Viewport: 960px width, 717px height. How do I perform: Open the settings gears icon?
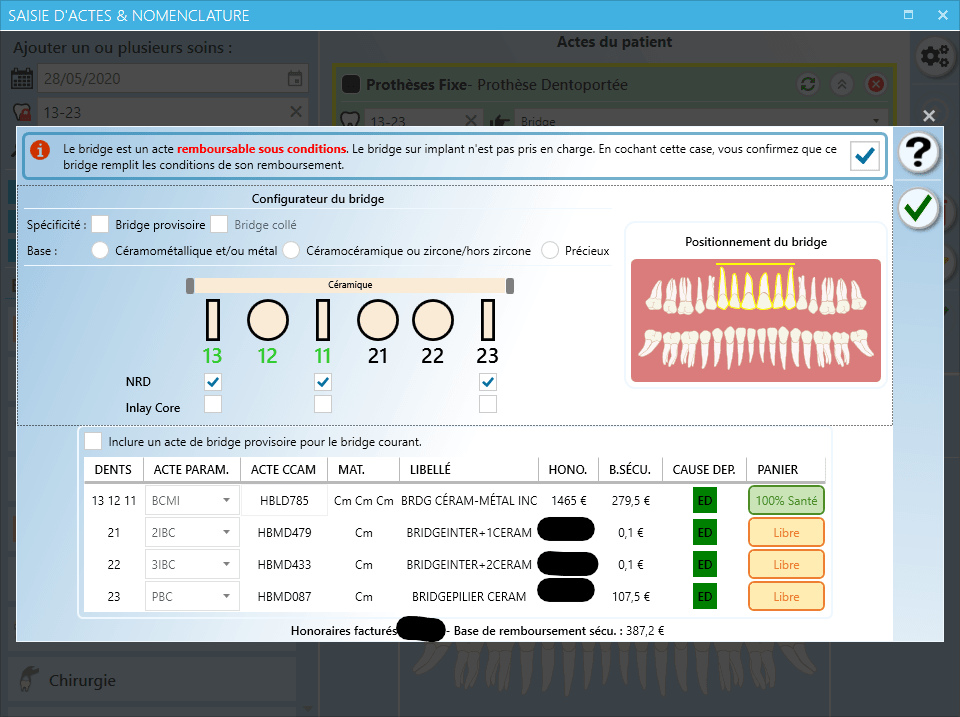(x=935, y=57)
